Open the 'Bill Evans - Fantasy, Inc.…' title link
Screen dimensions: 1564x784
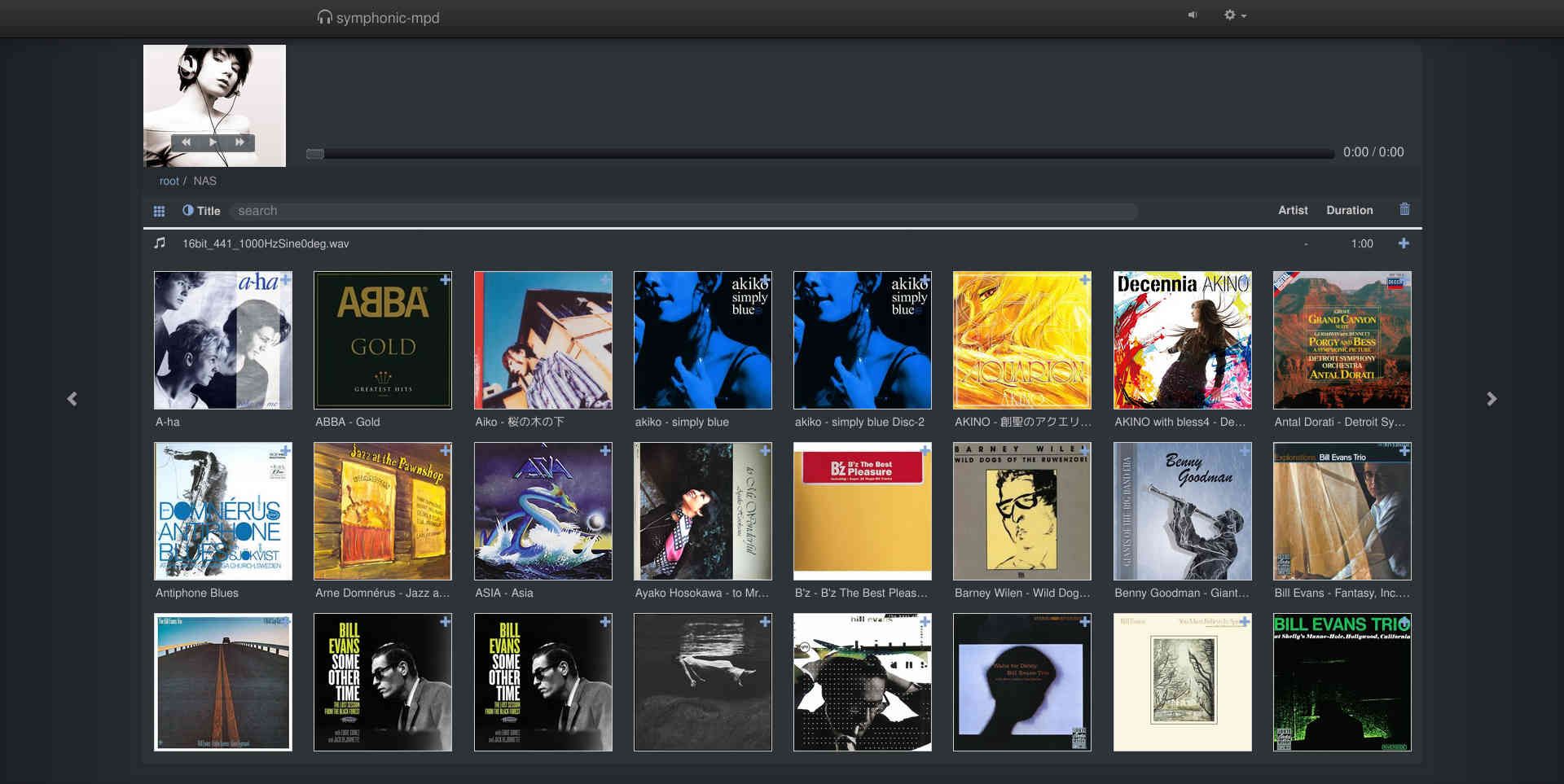click(1342, 593)
